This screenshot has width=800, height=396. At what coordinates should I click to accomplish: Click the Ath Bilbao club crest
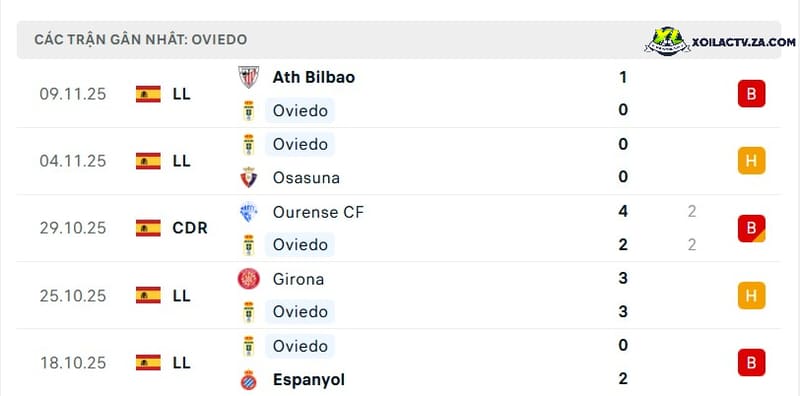coord(248,77)
